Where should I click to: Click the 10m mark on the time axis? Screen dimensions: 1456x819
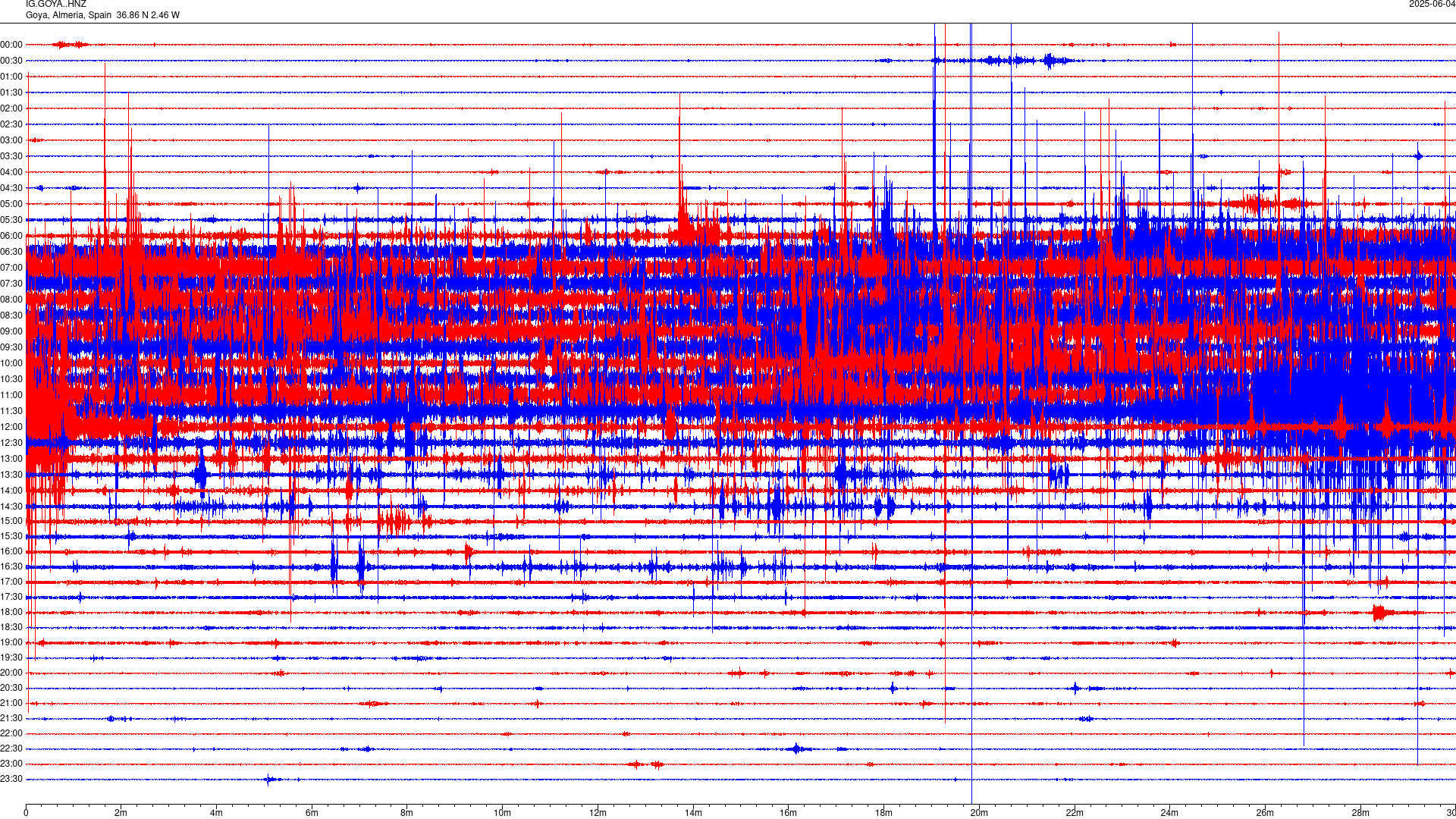click(x=502, y=813)
